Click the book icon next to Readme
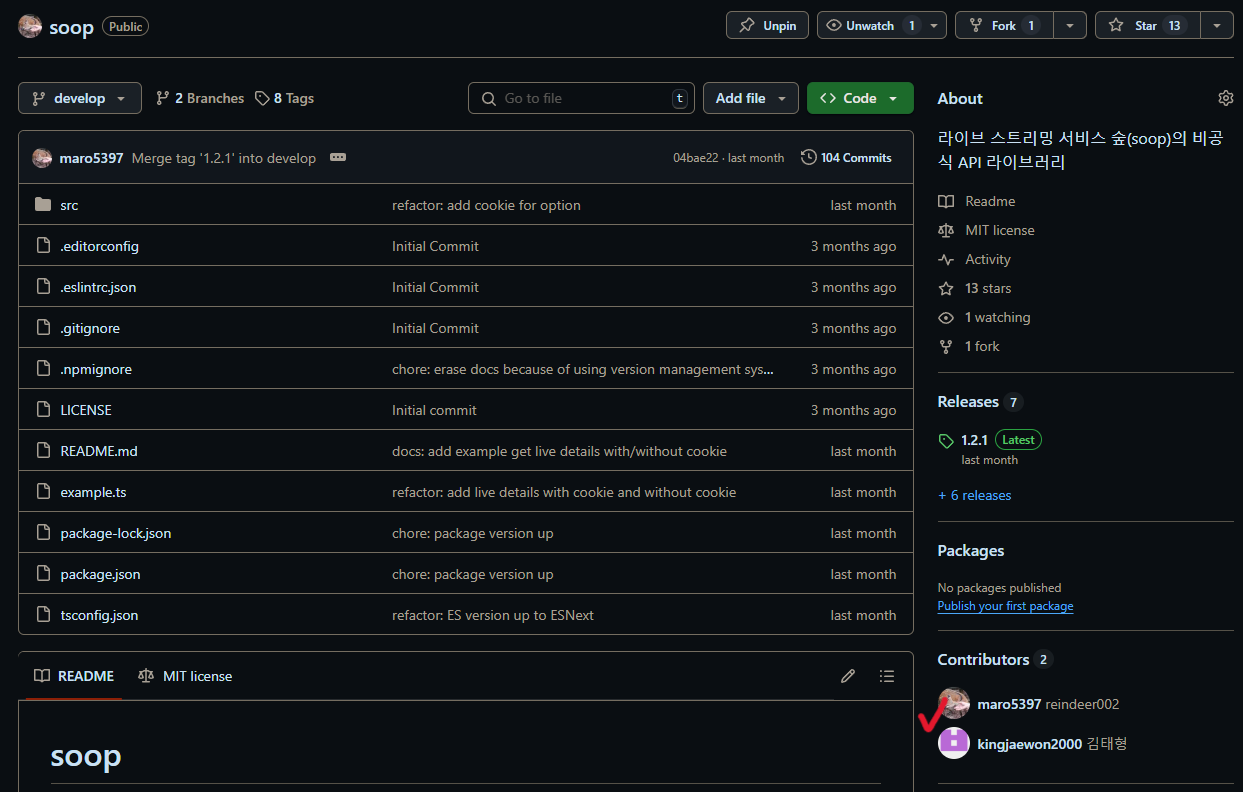 tap(946, 201)
